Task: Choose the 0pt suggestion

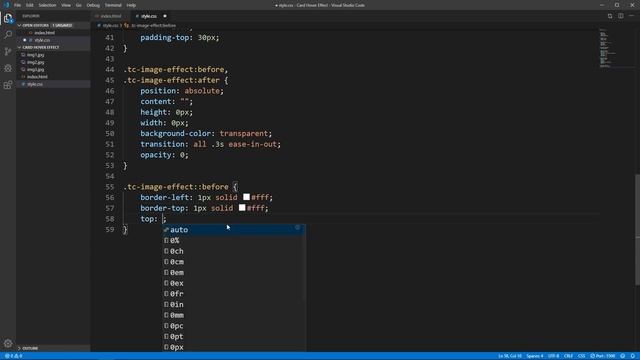Action: [x=234, y=336]
